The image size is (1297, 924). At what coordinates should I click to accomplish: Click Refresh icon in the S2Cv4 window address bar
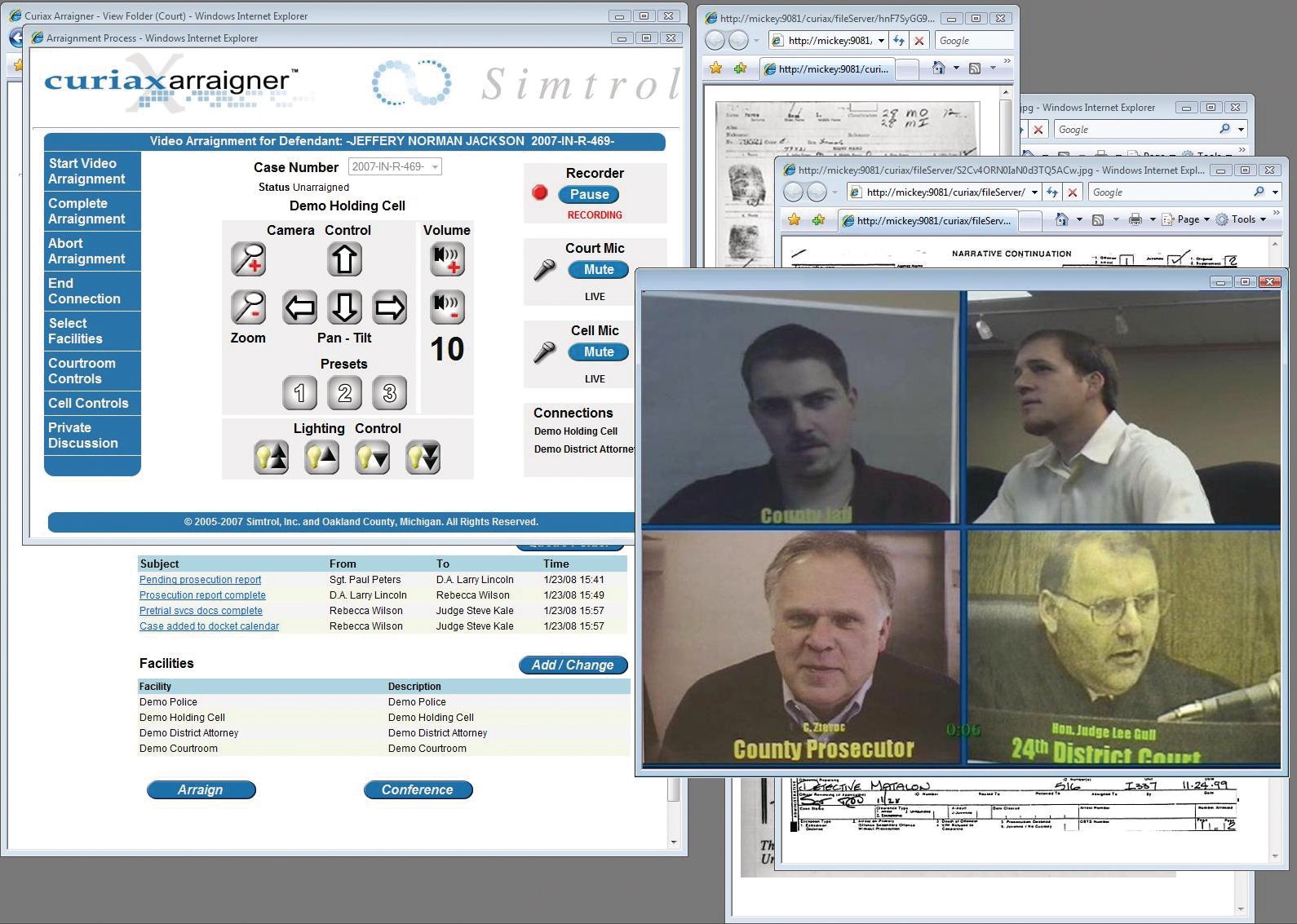pyautogui.click(x=1052, y=192)
